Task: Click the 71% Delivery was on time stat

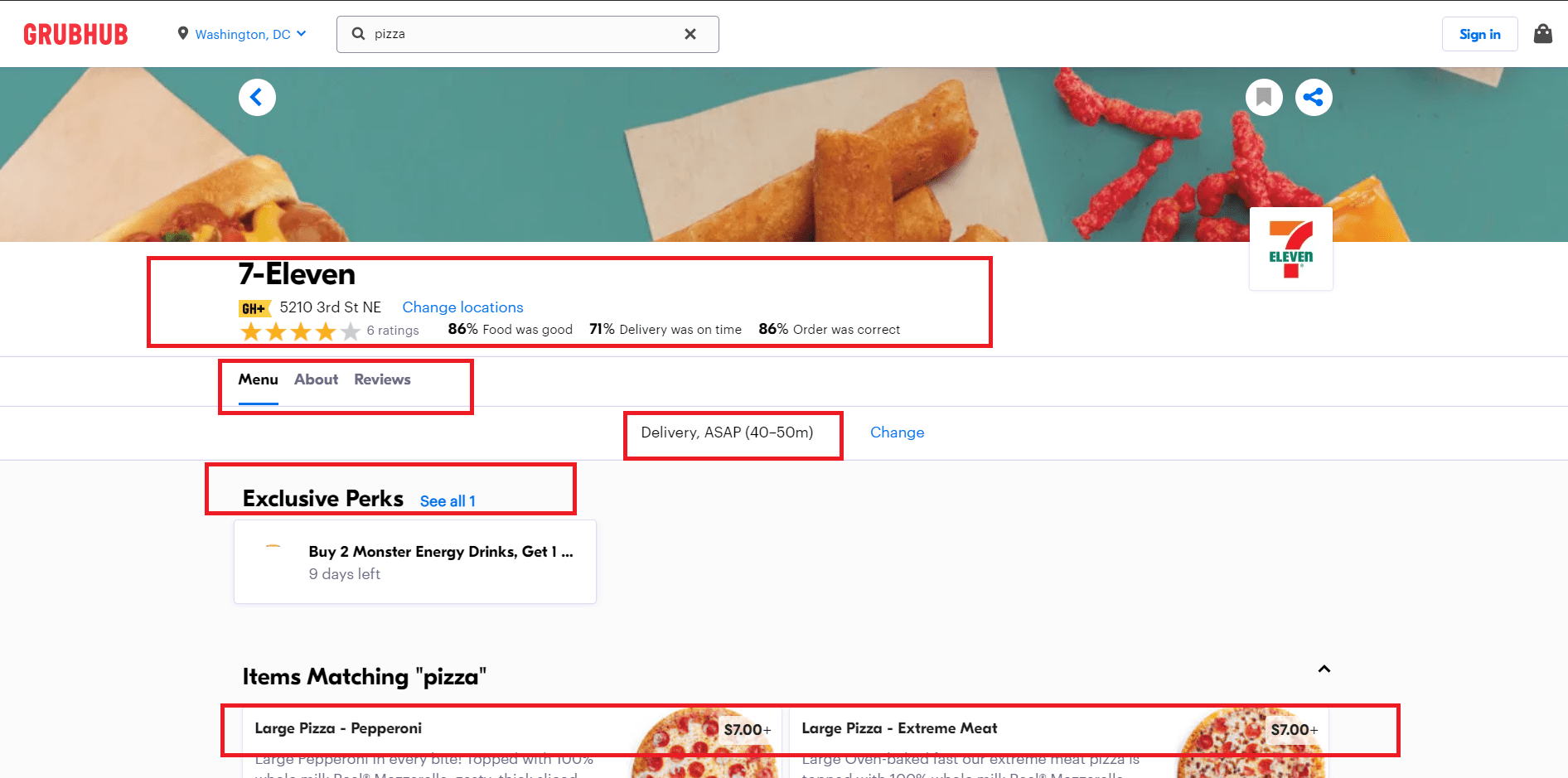Action: pyautogui.click(x=665, y=330)
